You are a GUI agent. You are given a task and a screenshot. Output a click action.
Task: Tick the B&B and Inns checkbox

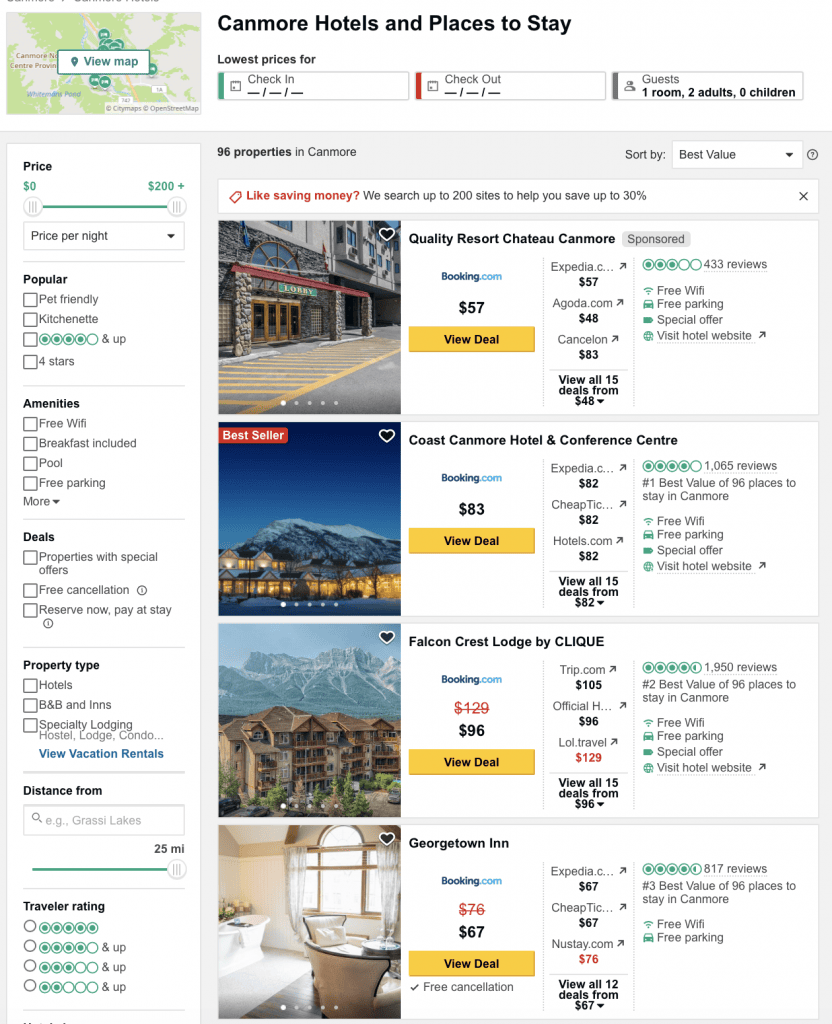click(30, 705)
